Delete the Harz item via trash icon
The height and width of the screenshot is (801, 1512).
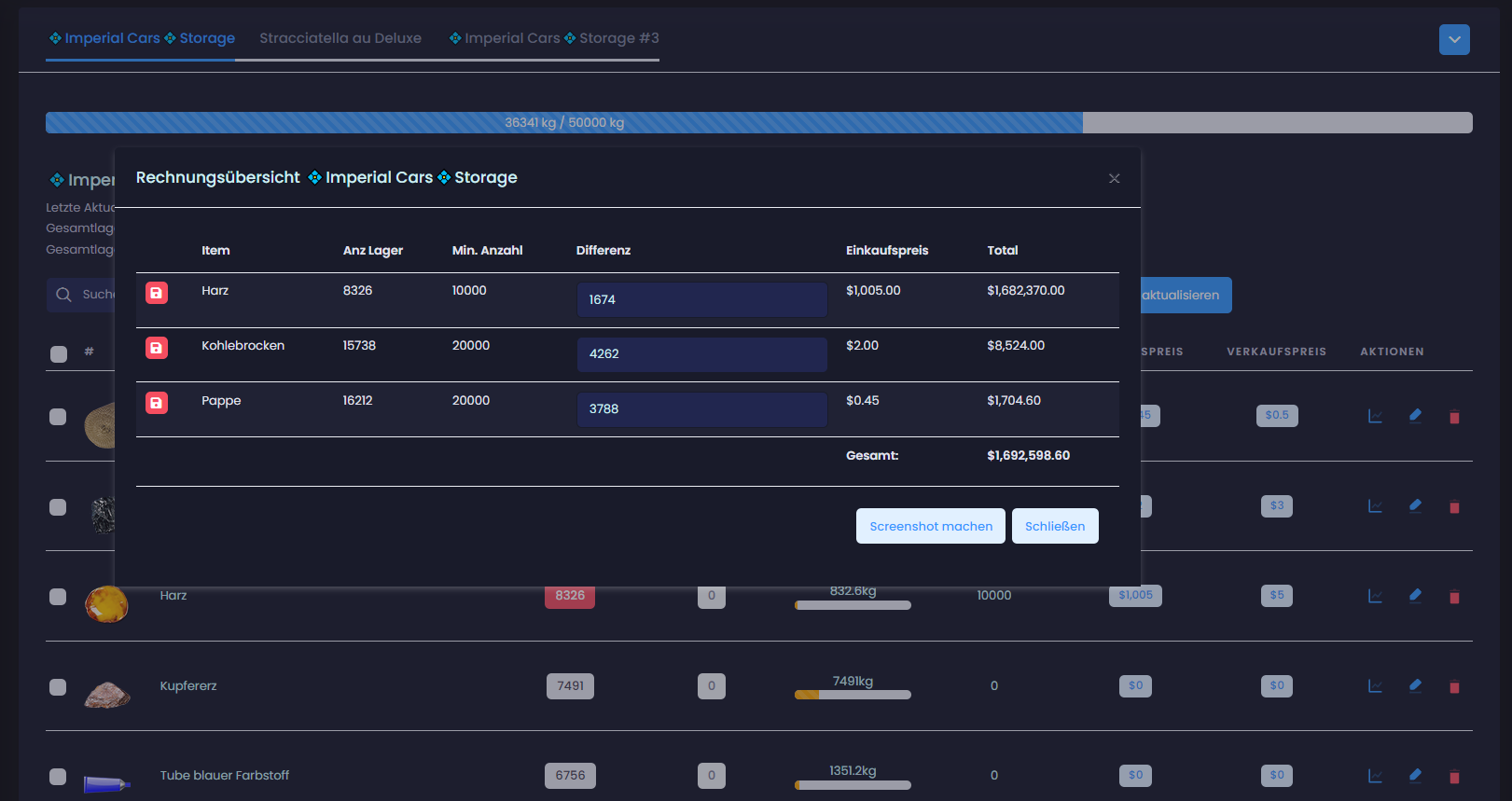pos(1454,597)
